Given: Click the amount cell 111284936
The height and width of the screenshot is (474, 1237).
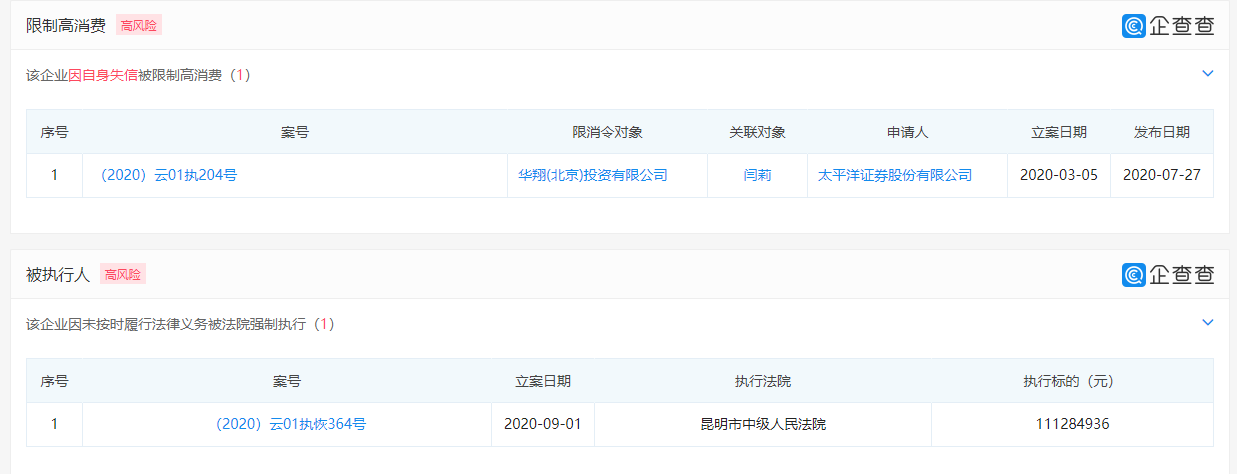Looking at the screenshot, I should 1072,424.
